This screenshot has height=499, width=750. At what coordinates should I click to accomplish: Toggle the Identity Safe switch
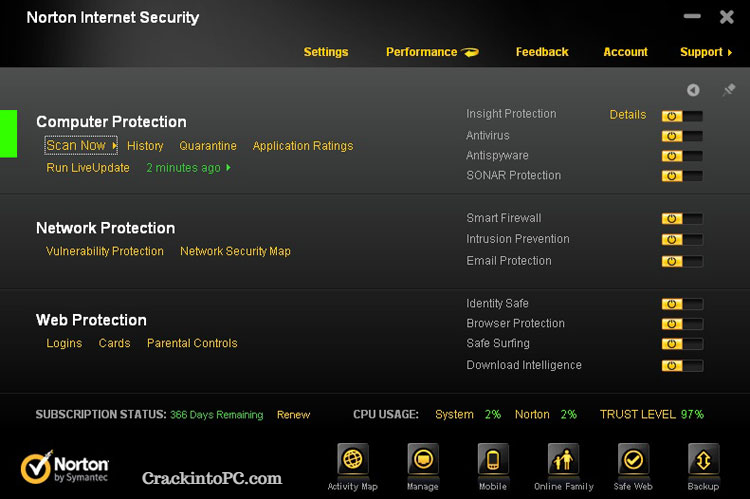(682, 304)
